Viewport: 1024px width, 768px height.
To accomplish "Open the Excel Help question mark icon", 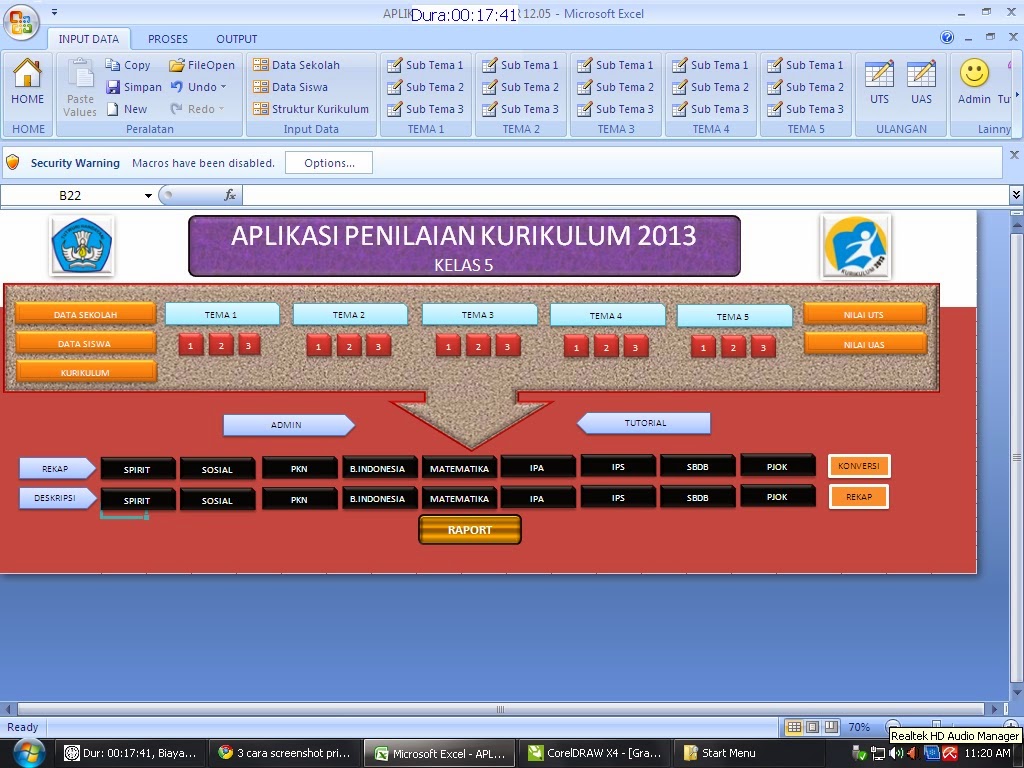I will click(x=947, y=37).
